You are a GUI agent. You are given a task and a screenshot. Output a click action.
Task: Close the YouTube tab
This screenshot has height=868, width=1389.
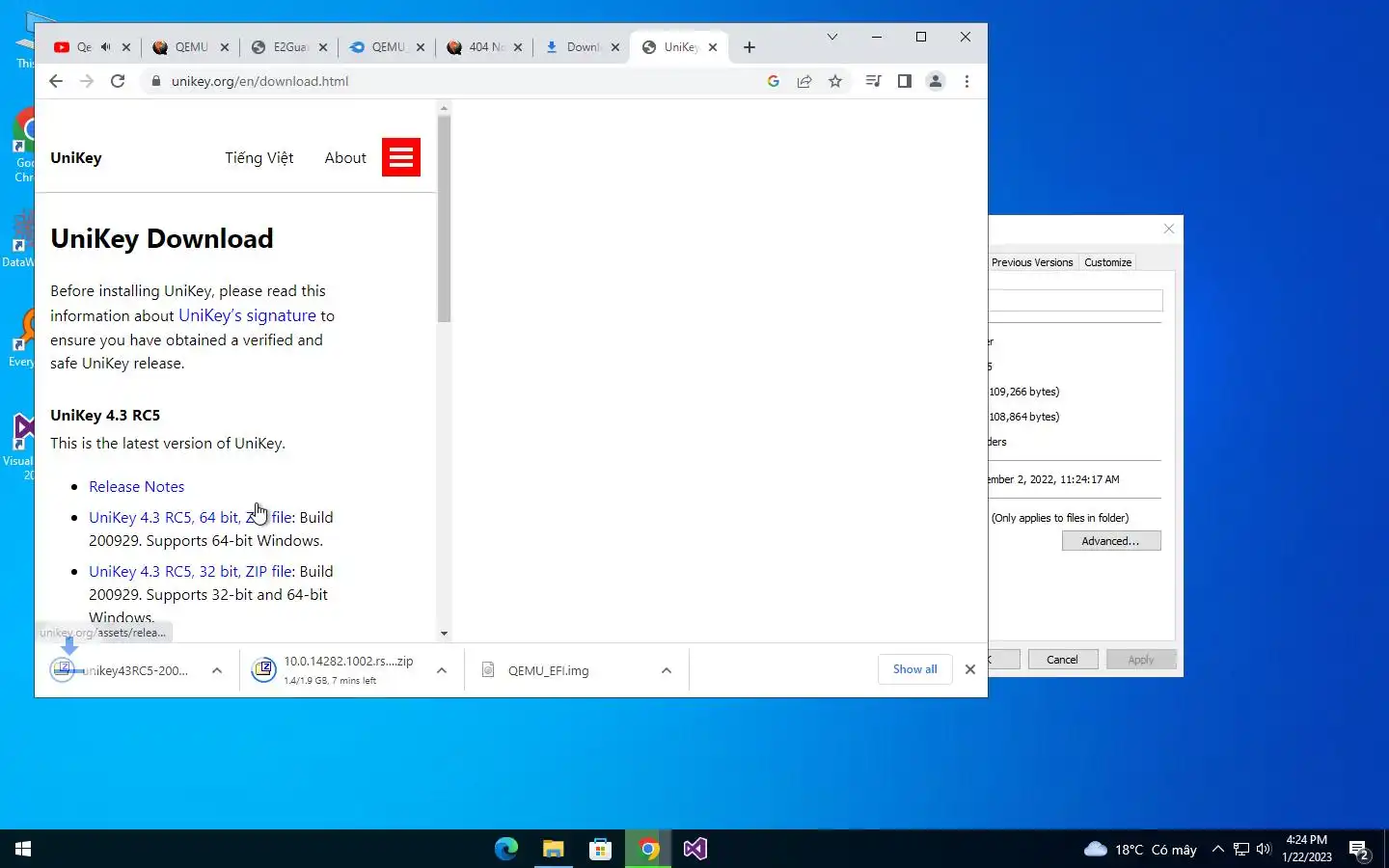tap(126, 47)
